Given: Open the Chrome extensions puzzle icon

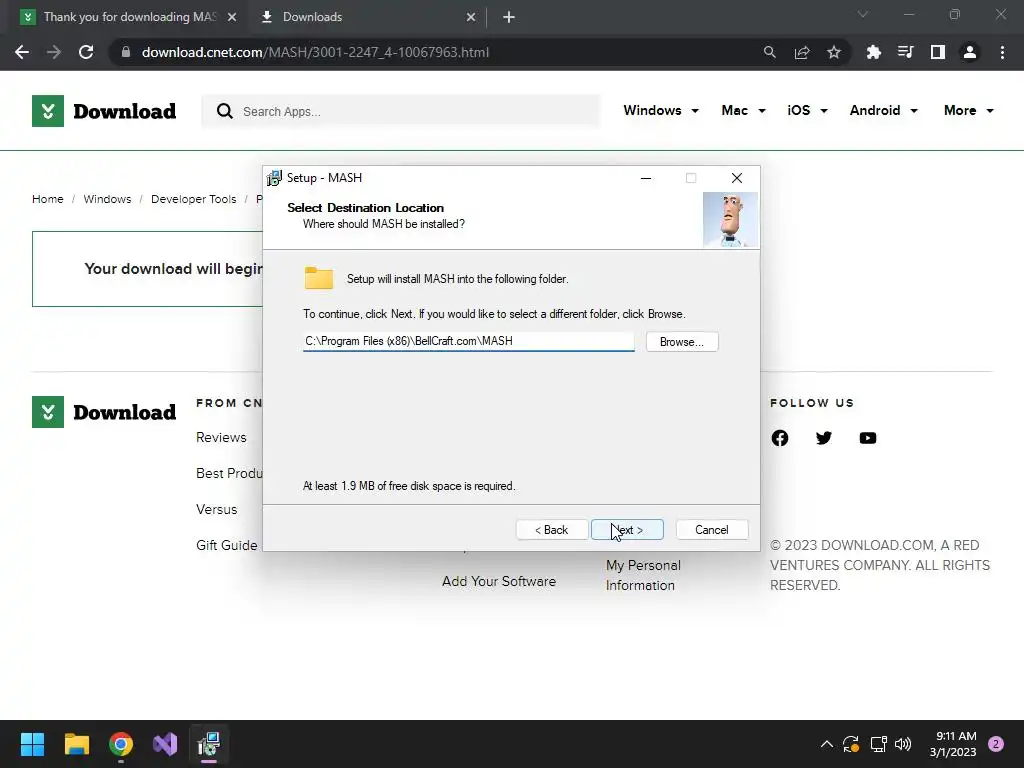Looking at the screenshot, I should point(874,52).
